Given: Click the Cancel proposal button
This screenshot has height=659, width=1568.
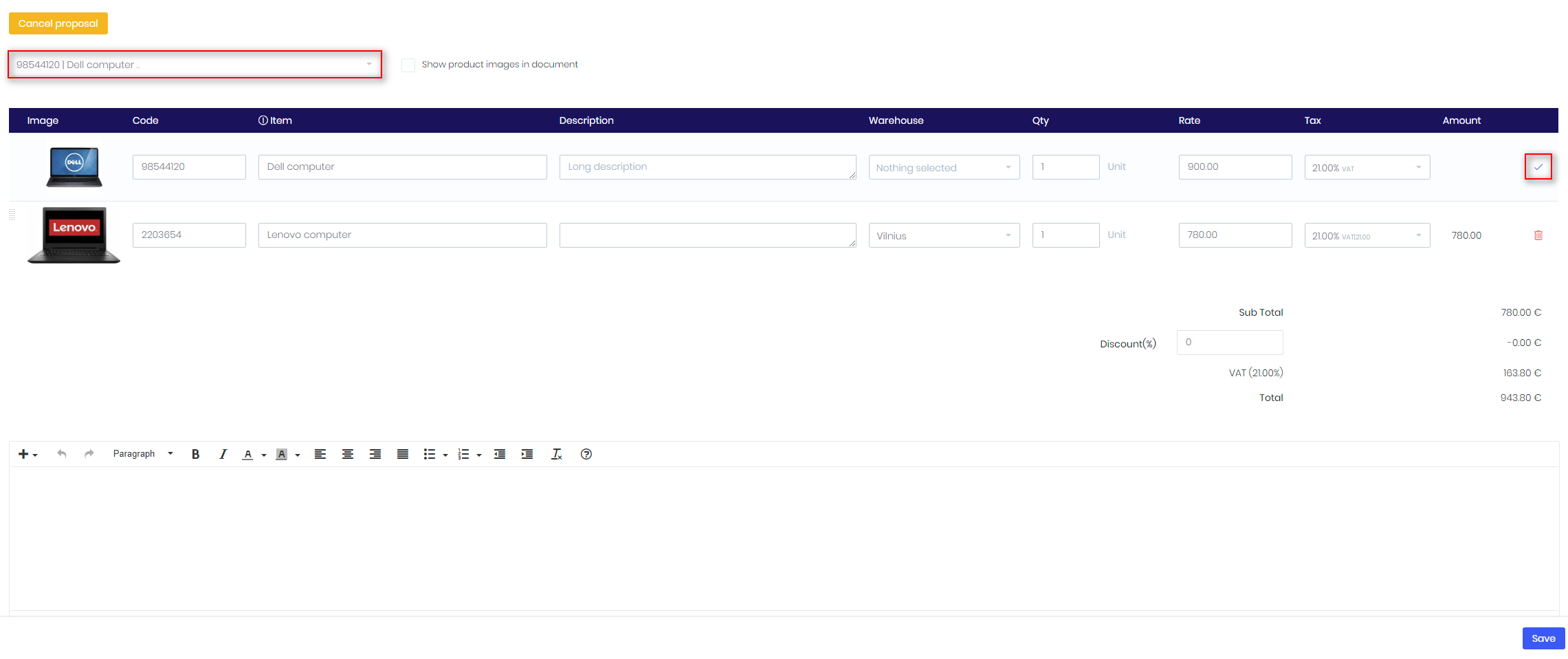Looking at the screenshot, I should coord(58,23).
